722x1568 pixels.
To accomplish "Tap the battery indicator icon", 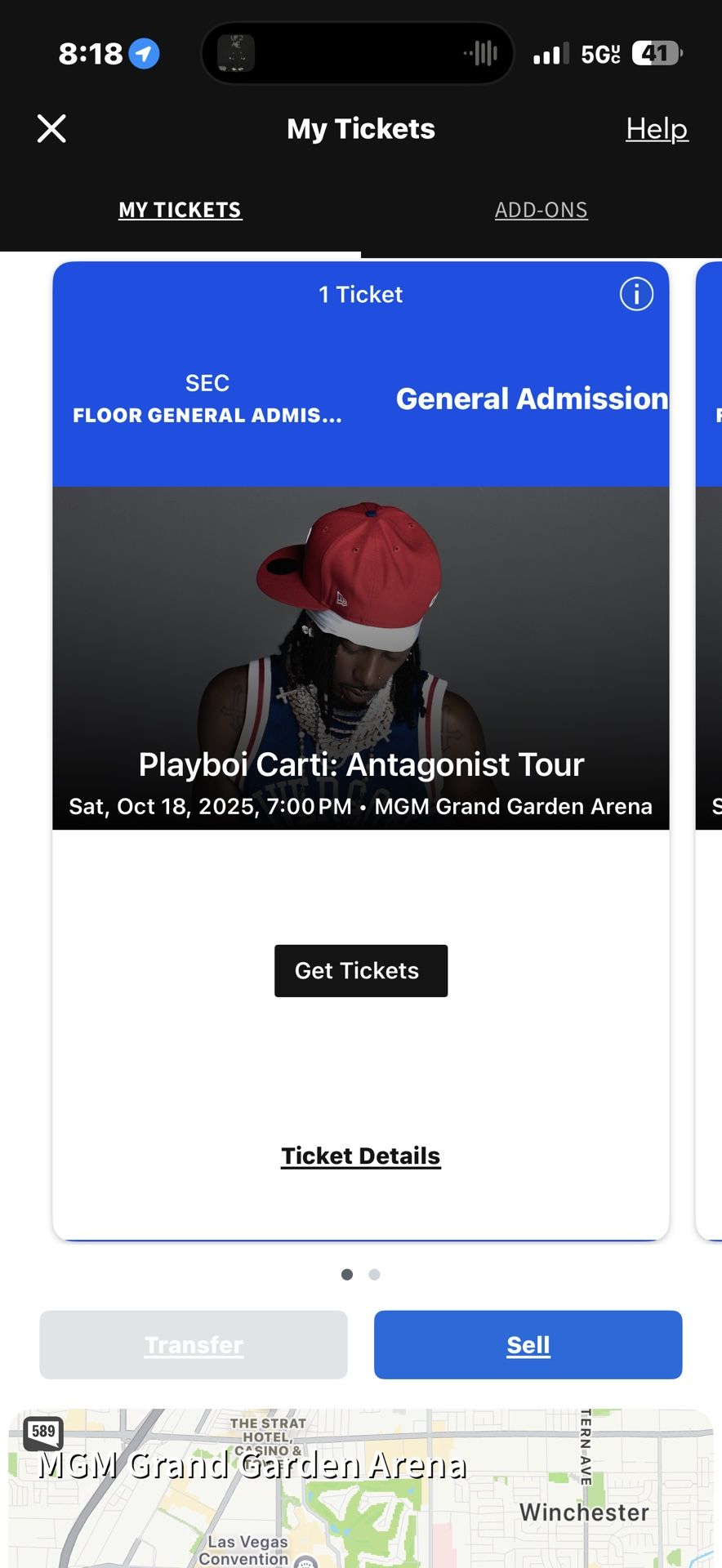I will pyautogui.click(x=657, y=54).
